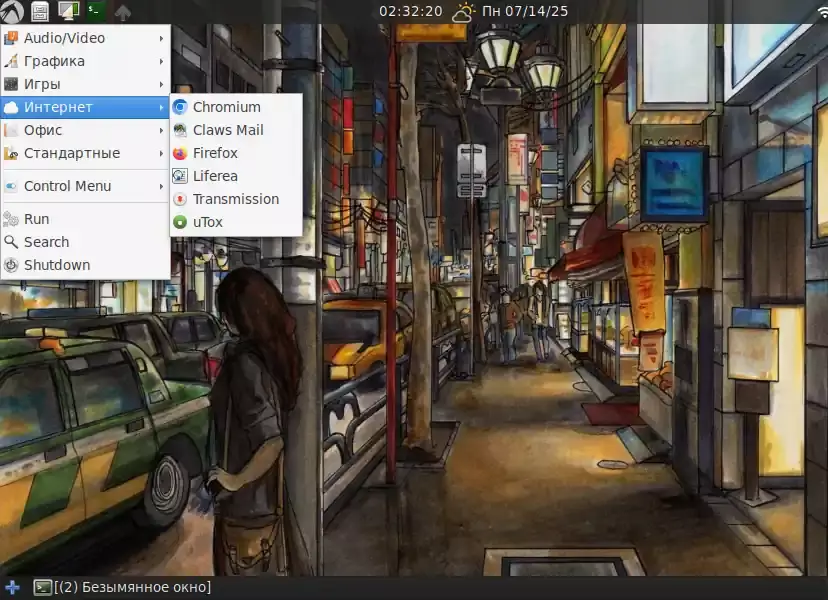Image resolution: width=828 pixels, height=600 pixels.
Task: Click the Firefox icon
Action: 180,153
